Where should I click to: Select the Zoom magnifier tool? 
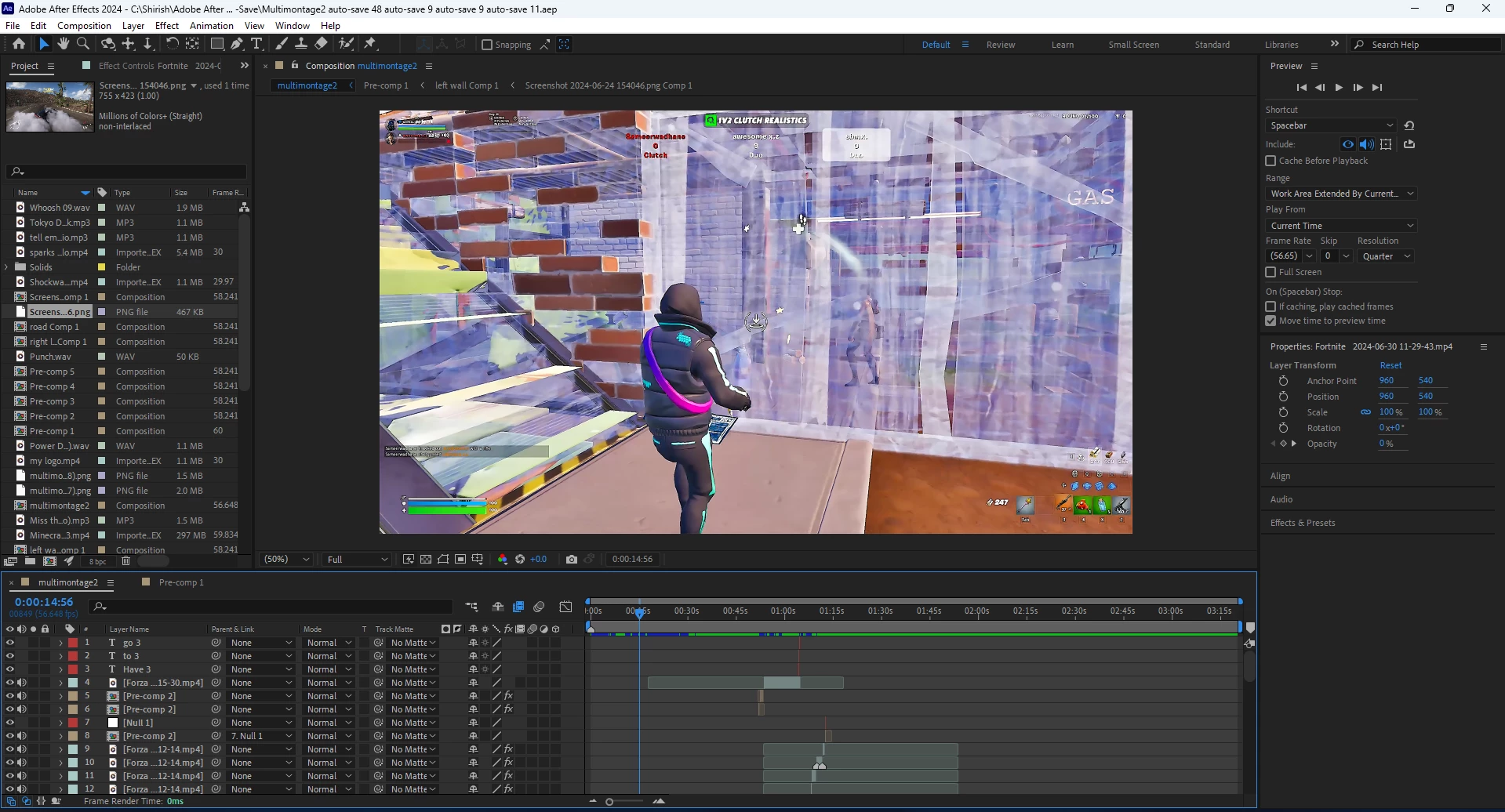click(83, 44)
